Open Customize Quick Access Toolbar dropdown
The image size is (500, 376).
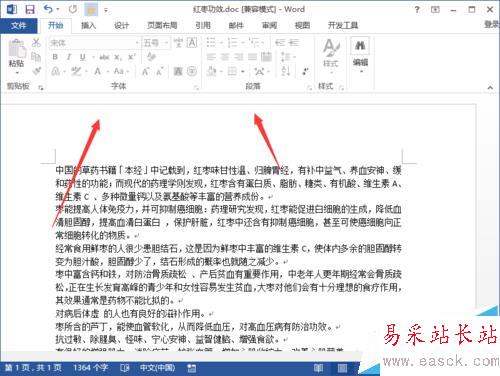(x=106, y=10)
